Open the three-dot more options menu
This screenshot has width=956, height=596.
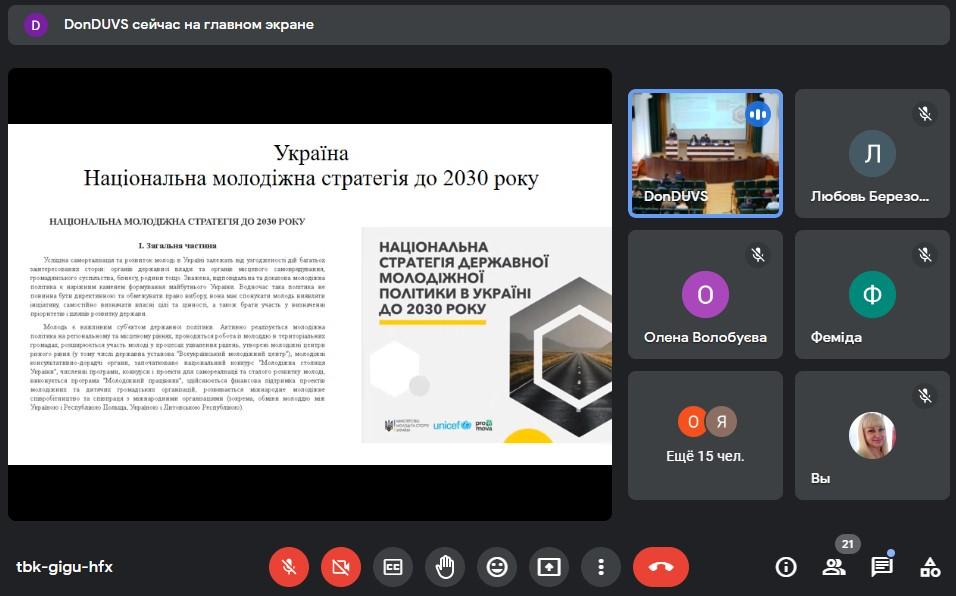tap(601, 567)
